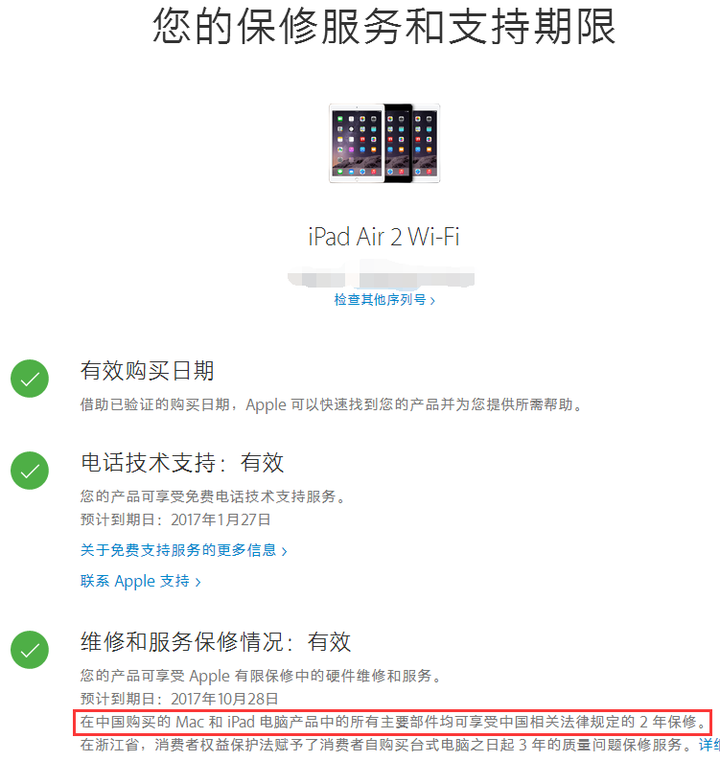This screenshot has height=761, width=720.
Task: Click the 电话技术支持：有效 heading
Action: (182, 463)
